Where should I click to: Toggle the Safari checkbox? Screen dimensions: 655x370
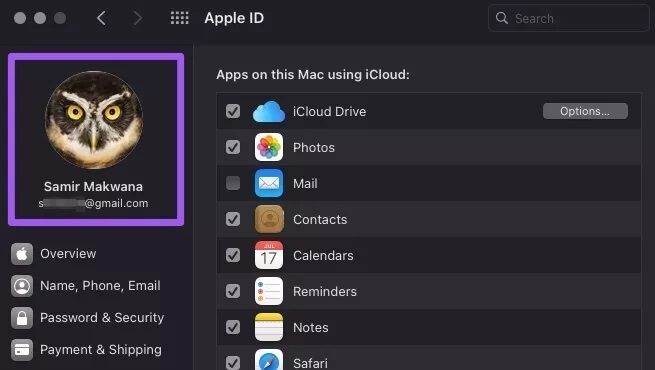pos(233,362)
